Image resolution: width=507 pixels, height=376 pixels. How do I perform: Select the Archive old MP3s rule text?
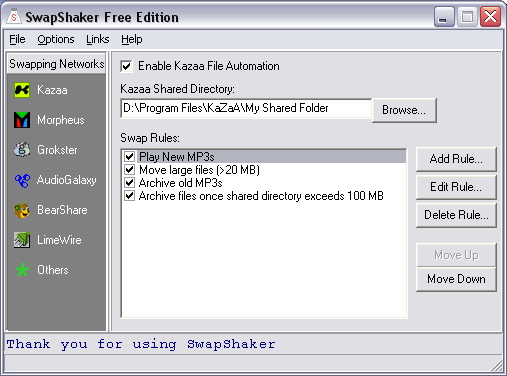coord(180,183)
